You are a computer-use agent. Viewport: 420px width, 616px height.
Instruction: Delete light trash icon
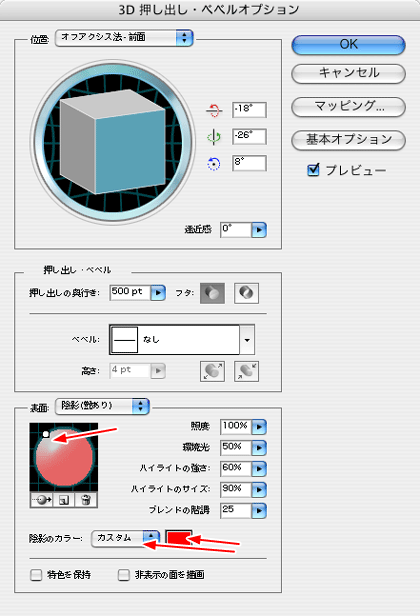[86, 500]
